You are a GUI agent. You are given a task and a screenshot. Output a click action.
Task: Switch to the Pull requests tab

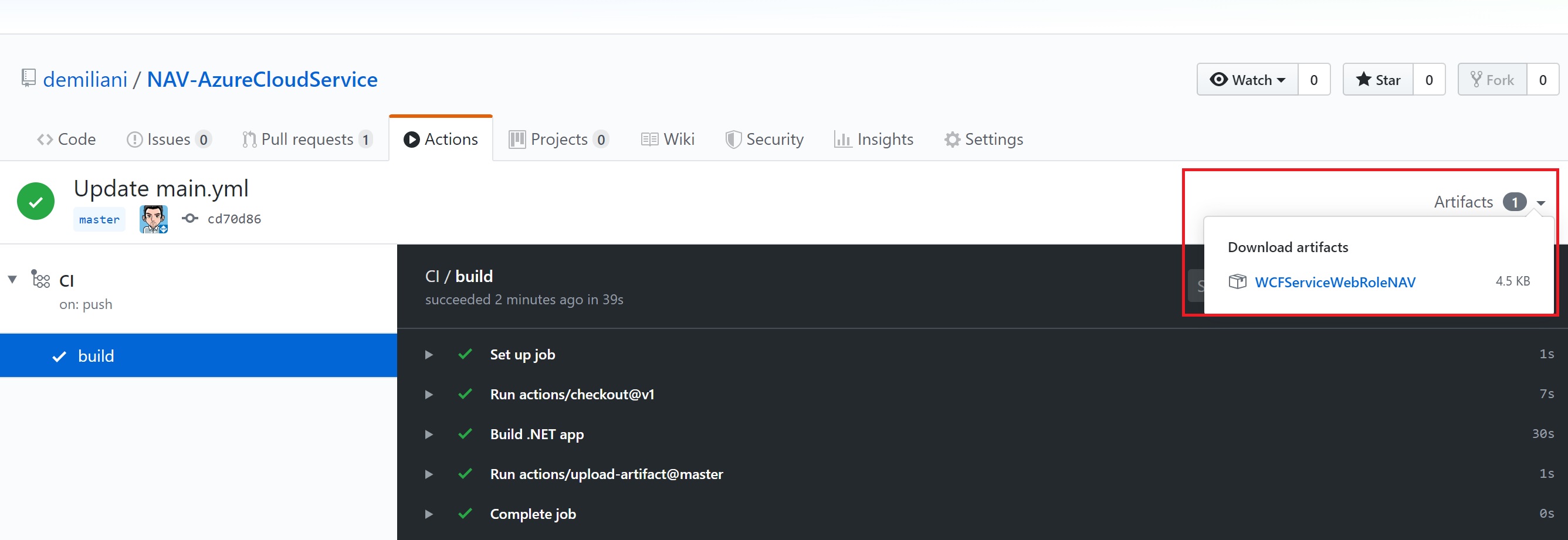[307, 140]
